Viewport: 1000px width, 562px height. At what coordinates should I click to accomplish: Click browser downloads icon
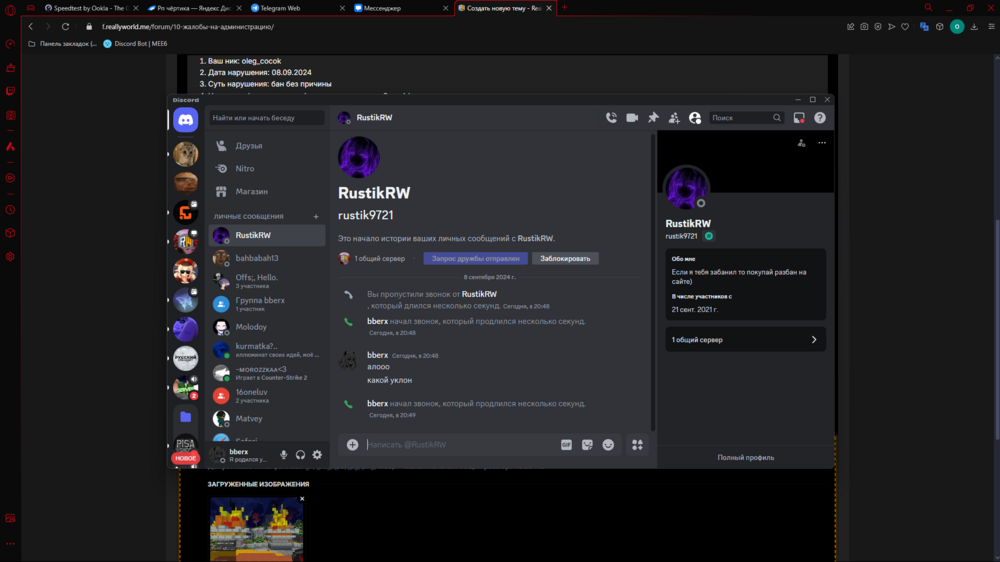974,27
